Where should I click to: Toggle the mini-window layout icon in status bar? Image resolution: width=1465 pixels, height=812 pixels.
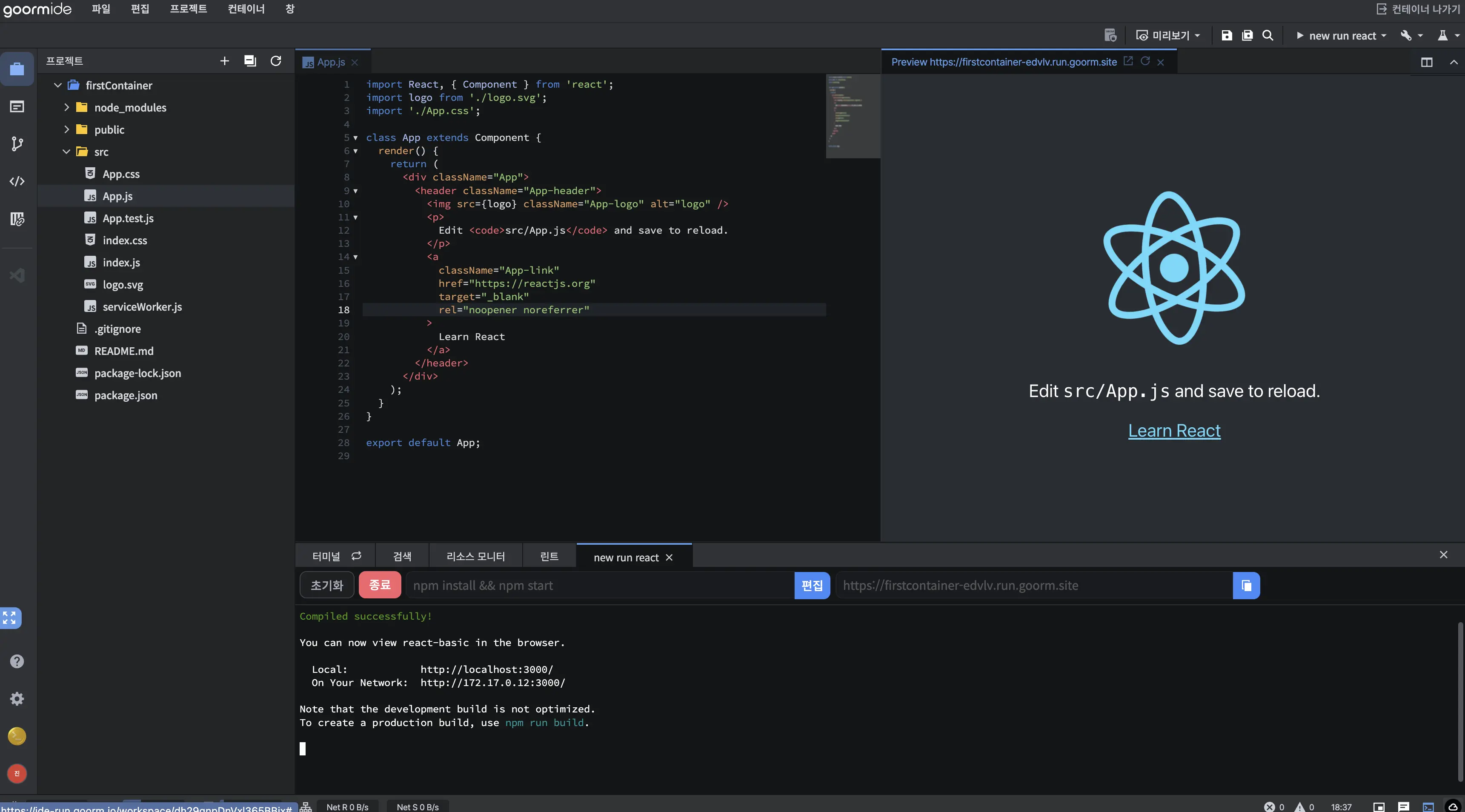tap(1379, 807)
